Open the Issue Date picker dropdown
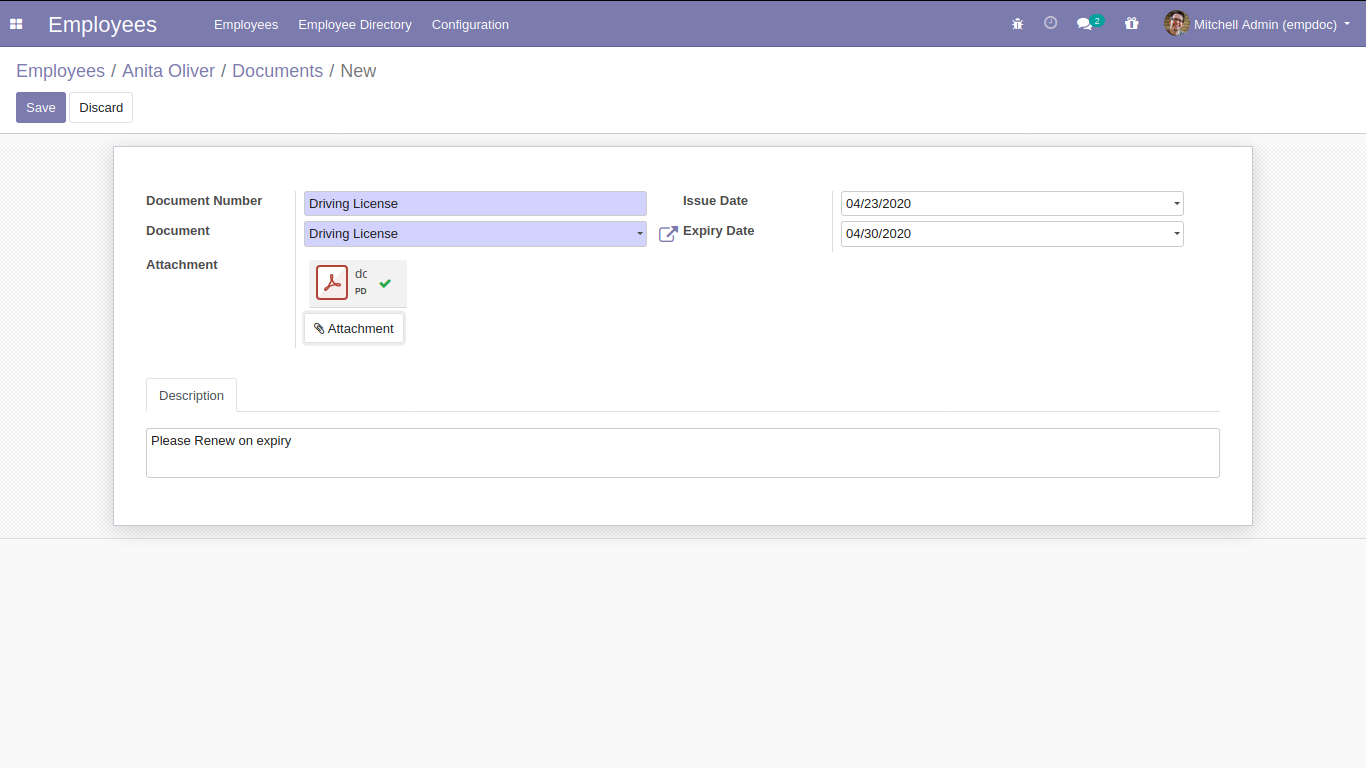Screen dimensions: 1366x768 1176,204
